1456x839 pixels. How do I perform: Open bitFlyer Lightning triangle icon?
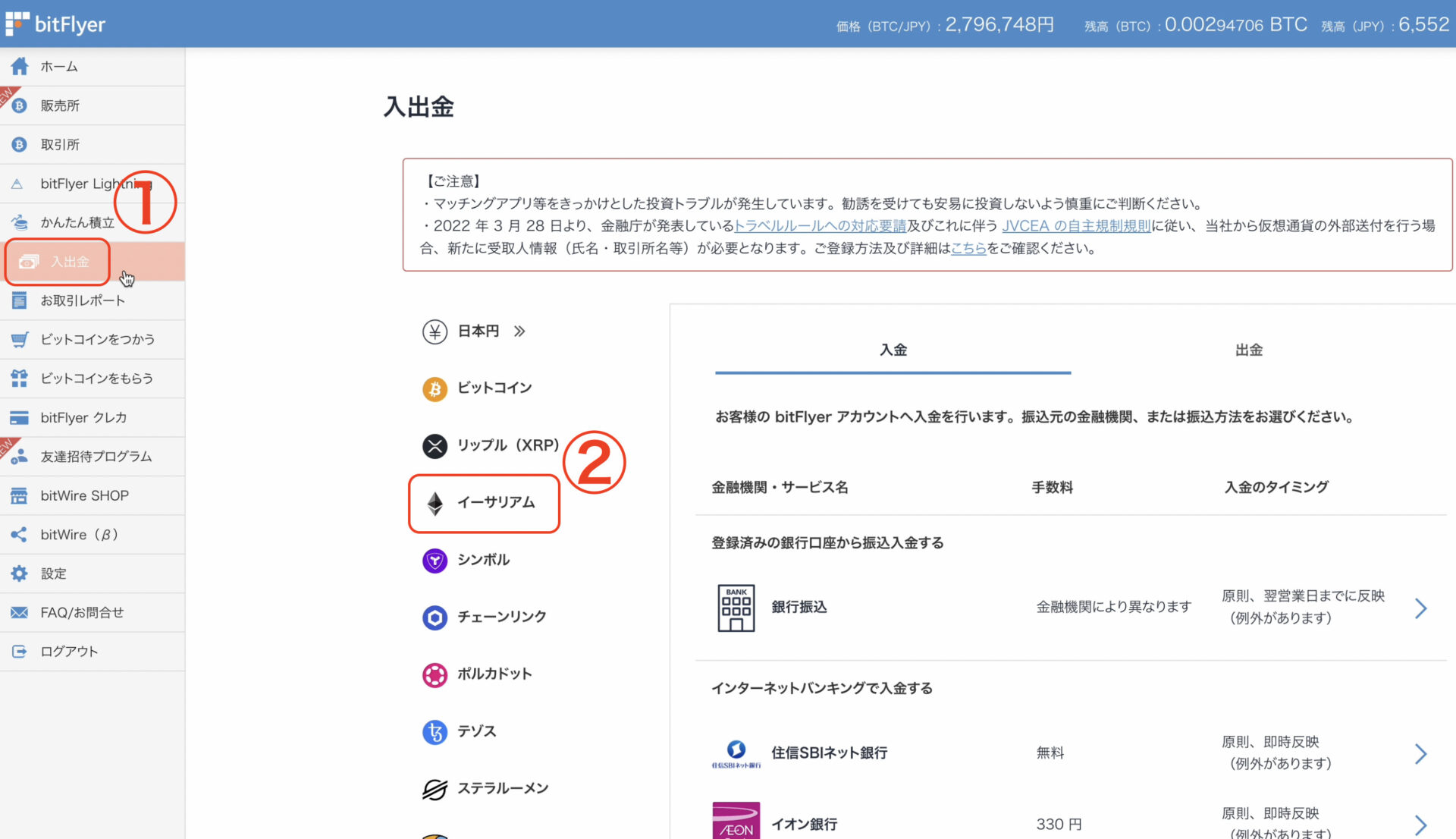coord(17,184)
